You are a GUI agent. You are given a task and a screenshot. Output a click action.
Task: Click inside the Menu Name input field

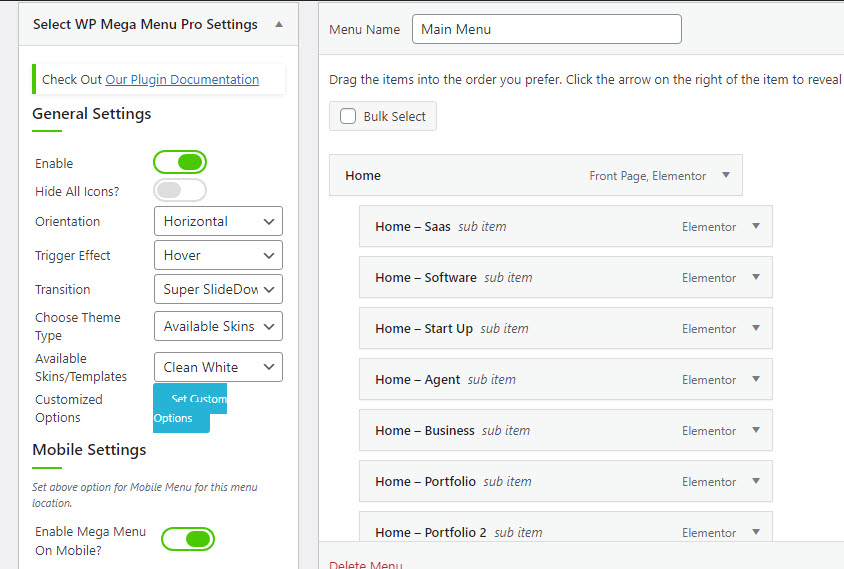(546, 29)
